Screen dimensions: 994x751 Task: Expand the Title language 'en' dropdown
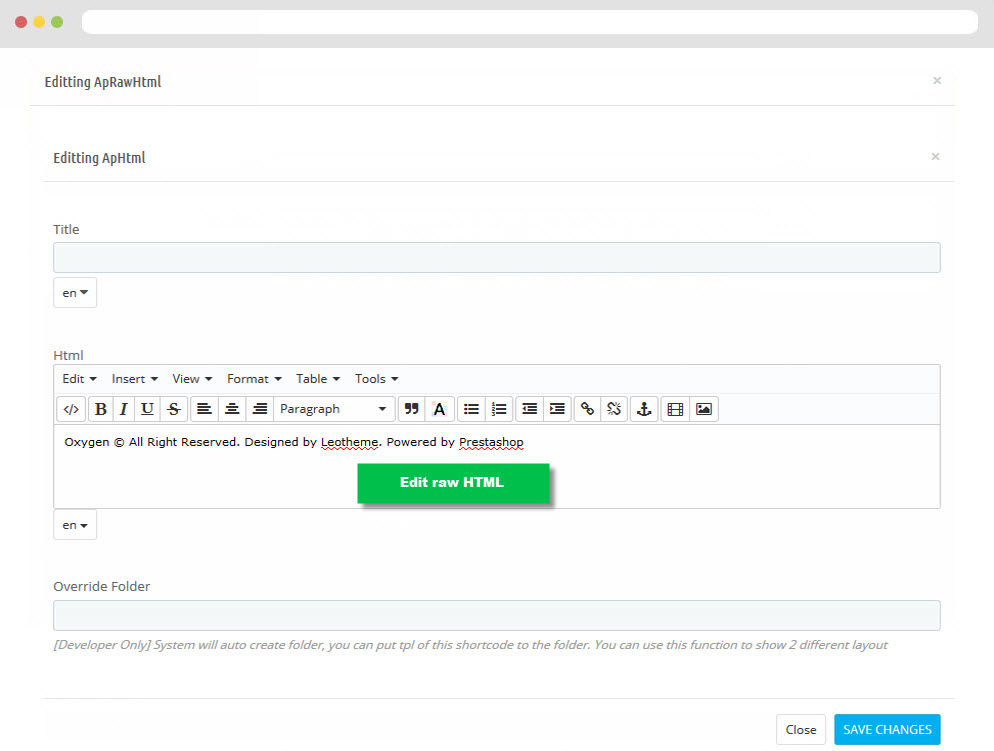click(x=75, y=293)
